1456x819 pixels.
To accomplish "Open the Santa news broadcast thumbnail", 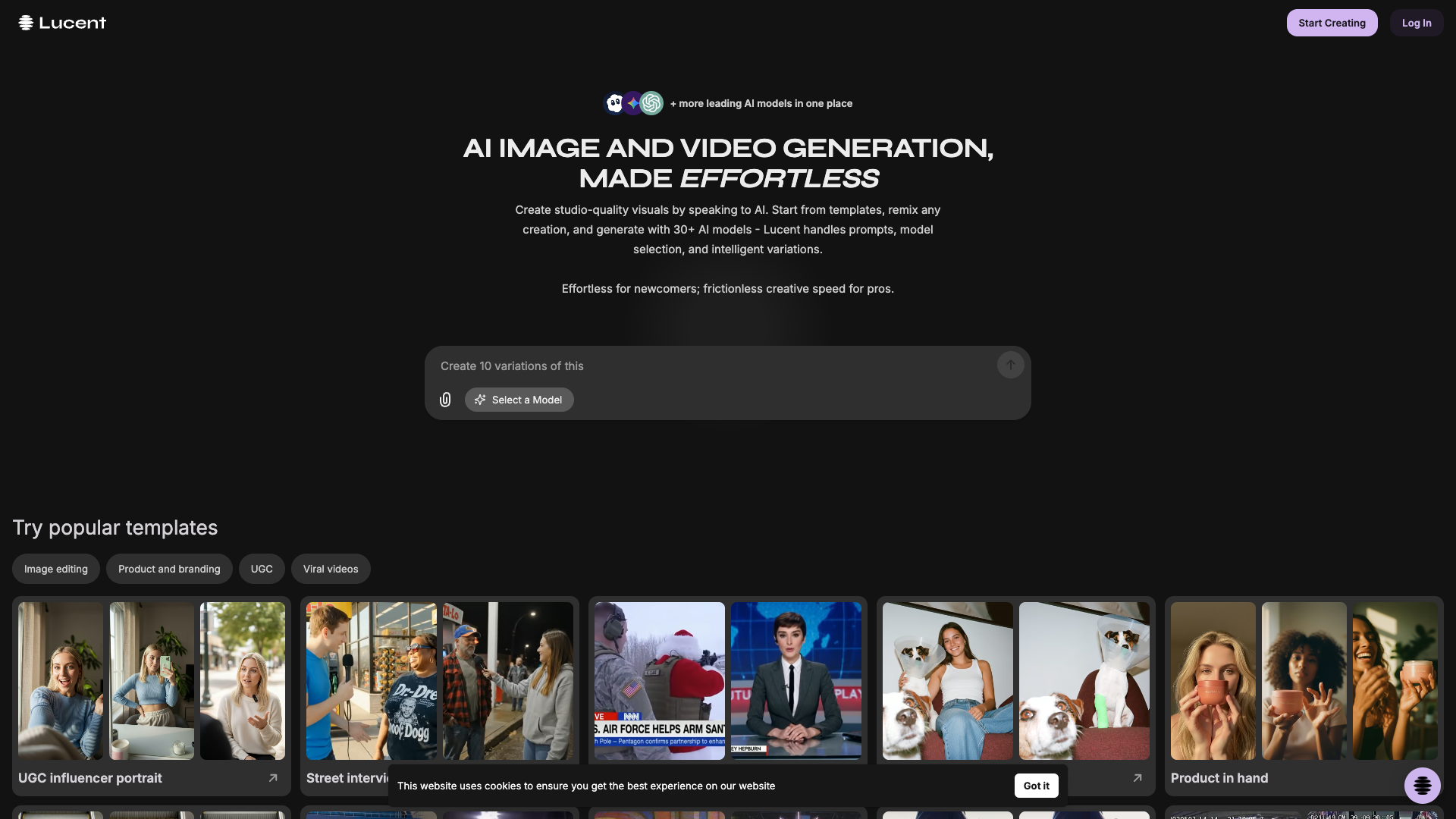I will [x=659, y=680].
